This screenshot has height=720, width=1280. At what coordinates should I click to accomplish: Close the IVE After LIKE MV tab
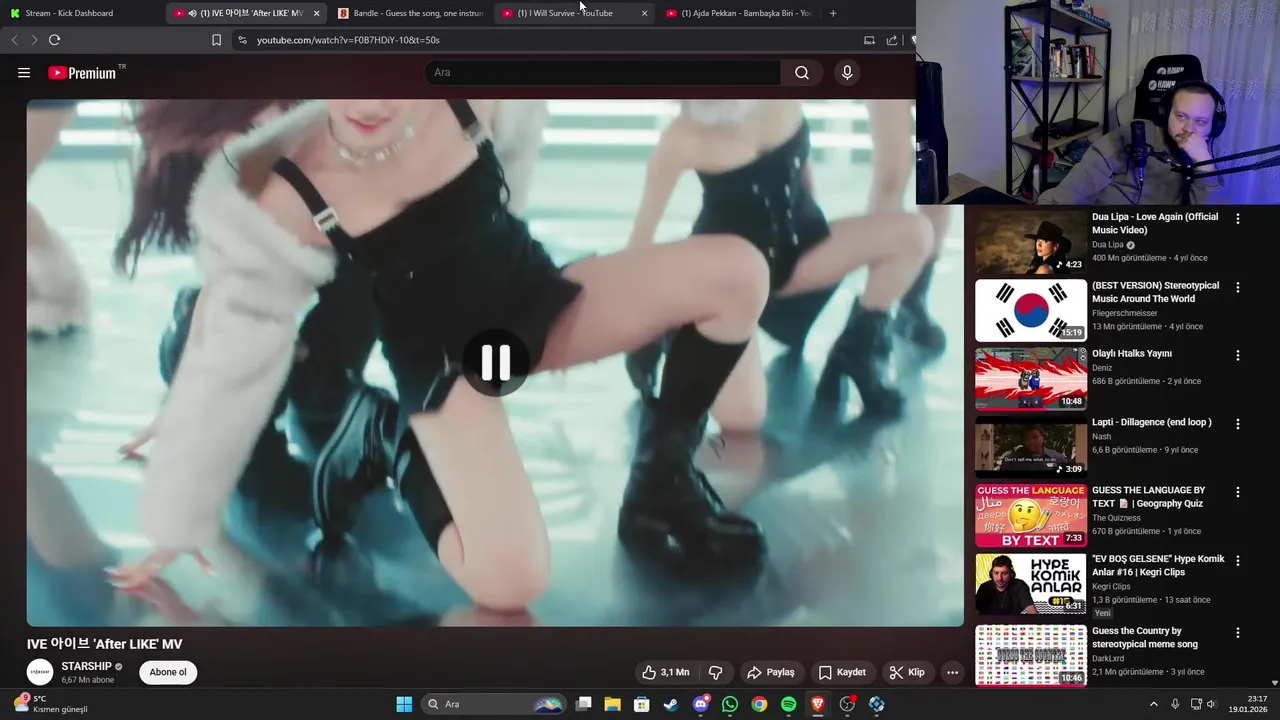click(x=316, y=13)
